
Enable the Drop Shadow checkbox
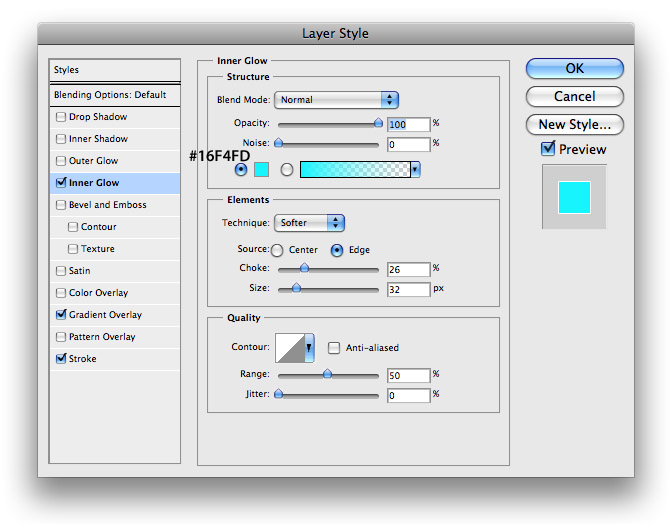click(x=61, y=117)
